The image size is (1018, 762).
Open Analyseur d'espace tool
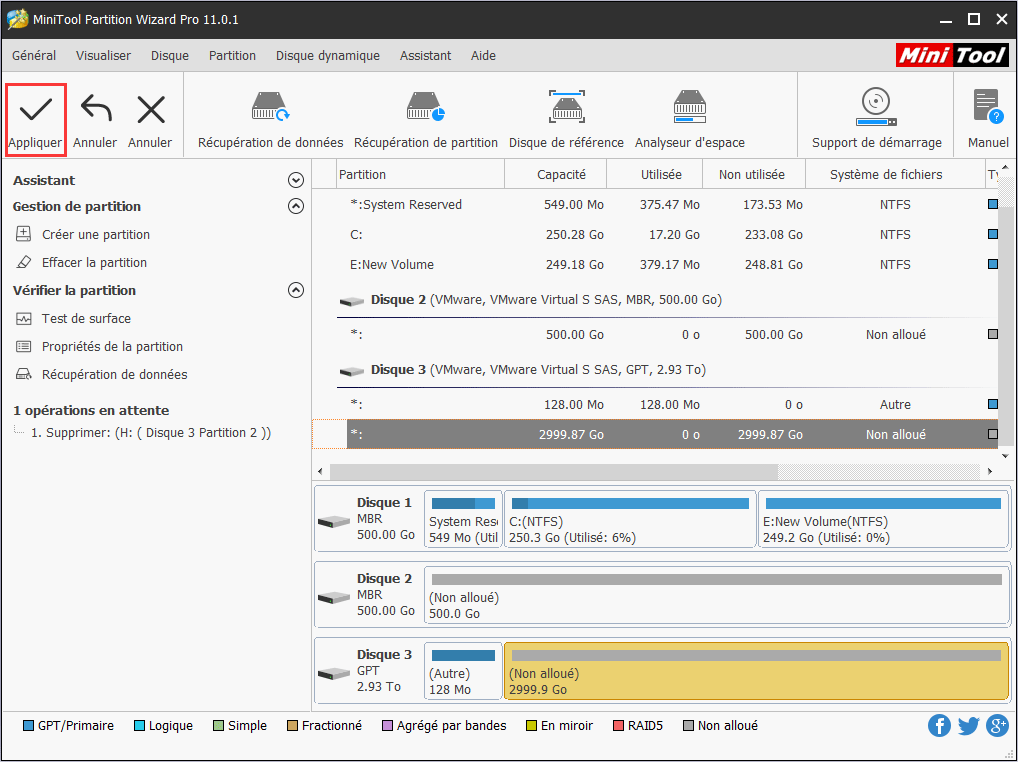(x=689, y=107)
